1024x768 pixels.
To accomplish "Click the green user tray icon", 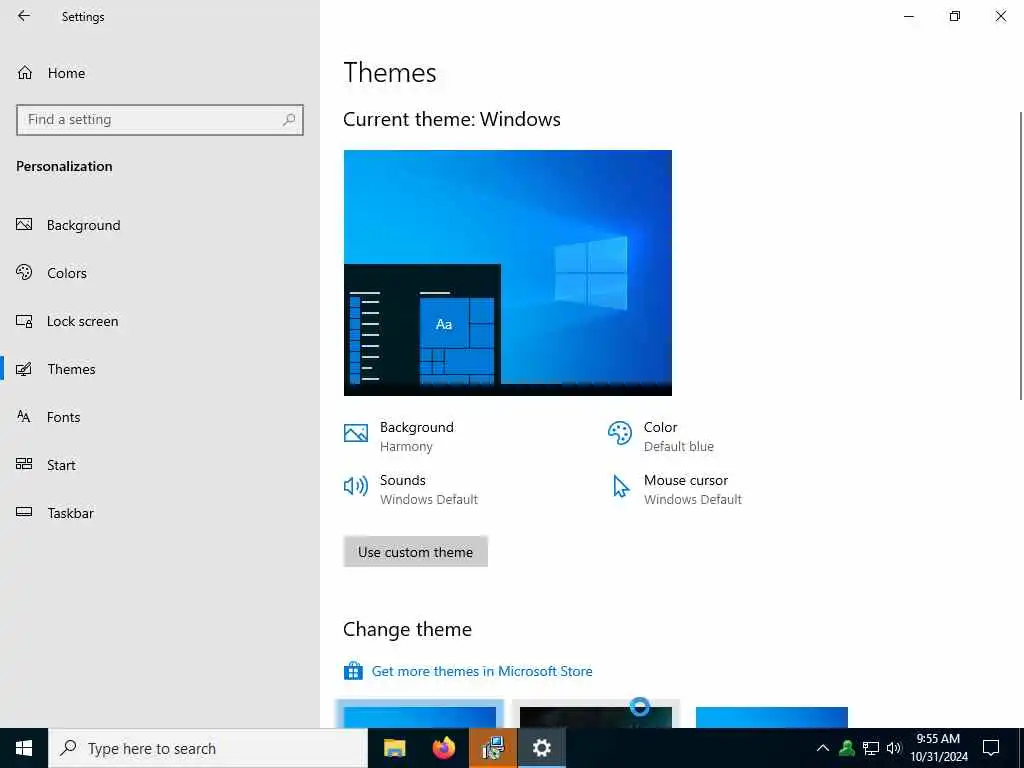I will point(847,748).
